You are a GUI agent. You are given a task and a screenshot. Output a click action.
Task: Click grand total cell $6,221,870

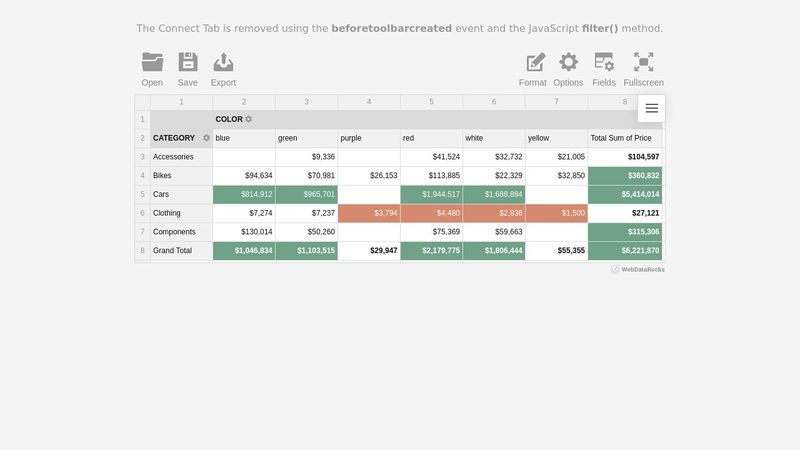(x=625, y=251)
